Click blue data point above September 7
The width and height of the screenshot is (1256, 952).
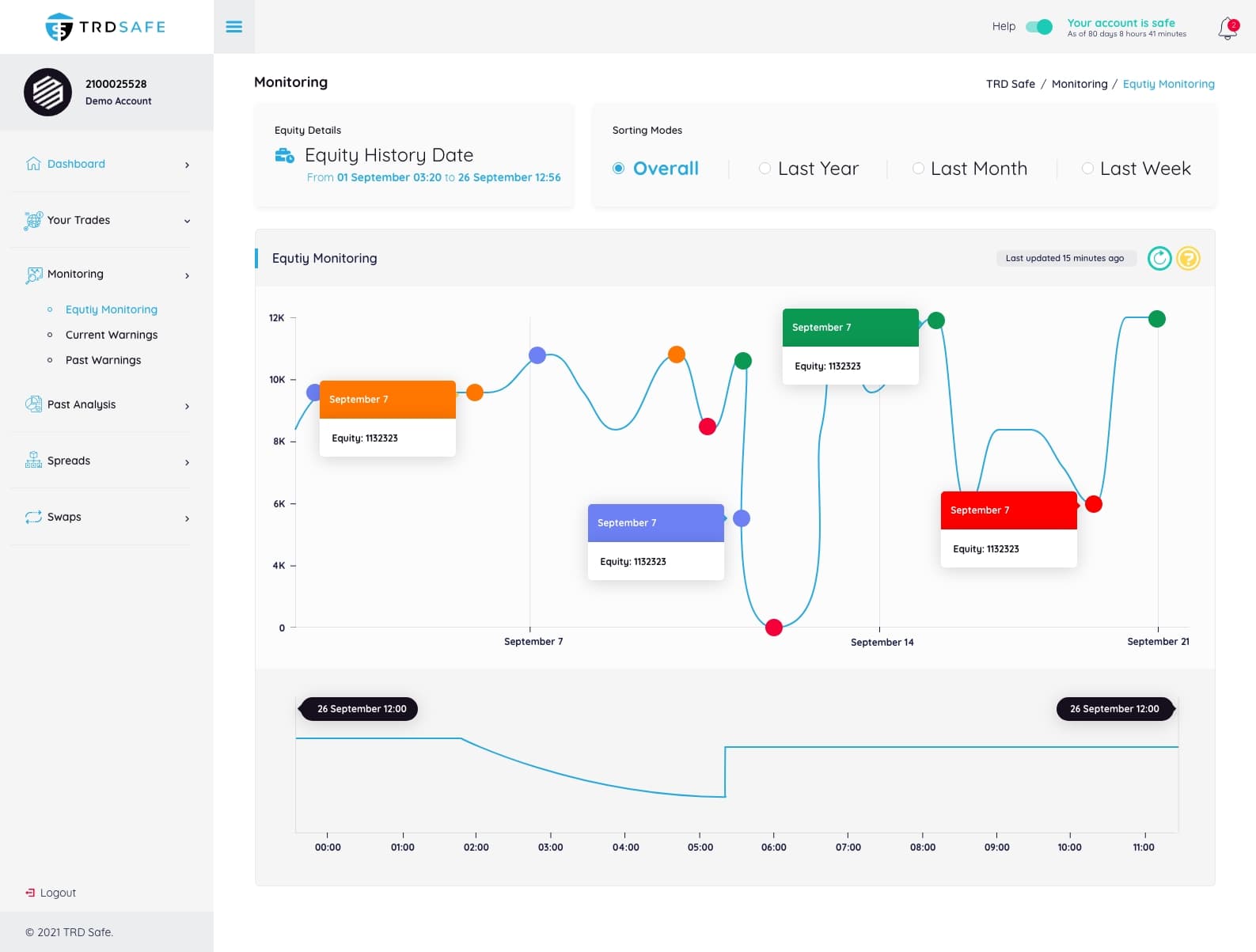[x=537, y=355]
